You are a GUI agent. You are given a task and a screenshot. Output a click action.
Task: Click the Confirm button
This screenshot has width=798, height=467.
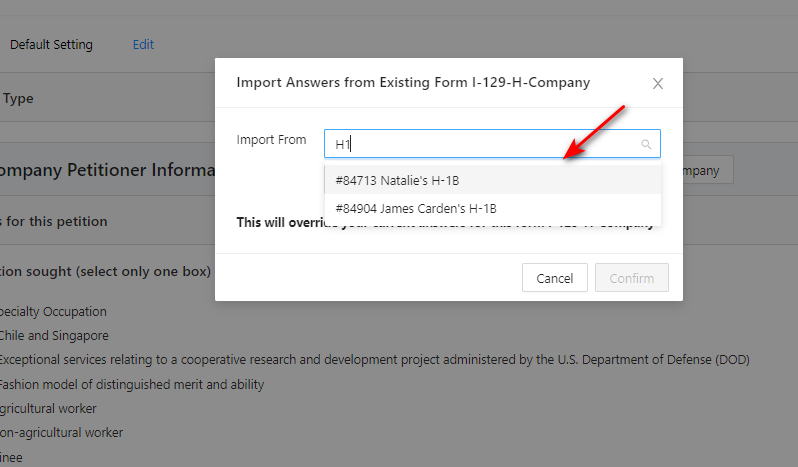[x=631, y=278]
